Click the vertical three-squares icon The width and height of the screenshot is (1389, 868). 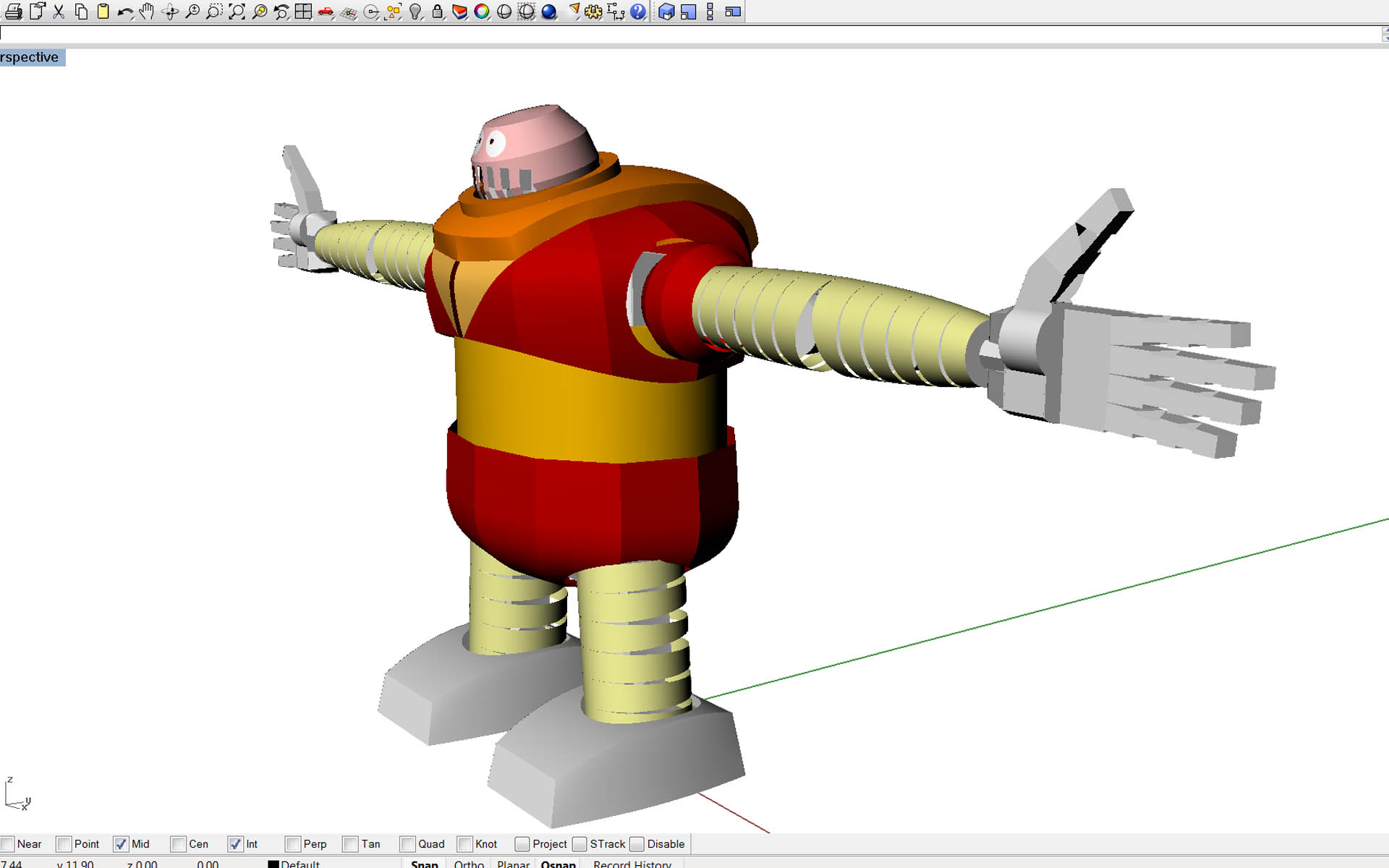[710, 12]
